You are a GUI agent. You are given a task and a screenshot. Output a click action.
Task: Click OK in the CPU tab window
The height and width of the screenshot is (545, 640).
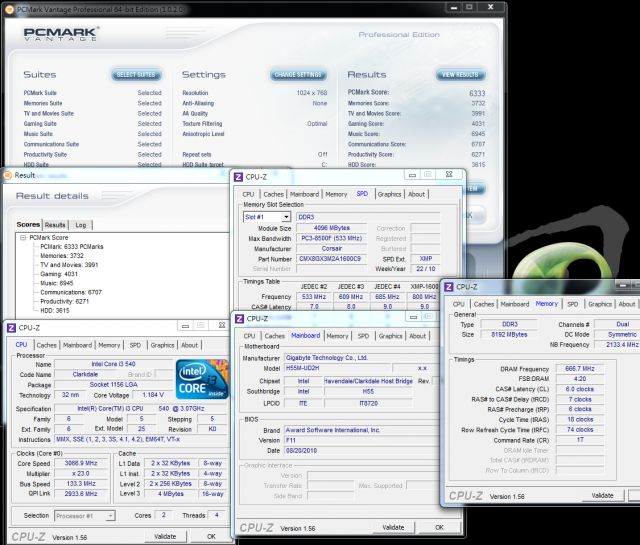click(x=211, y=536)
